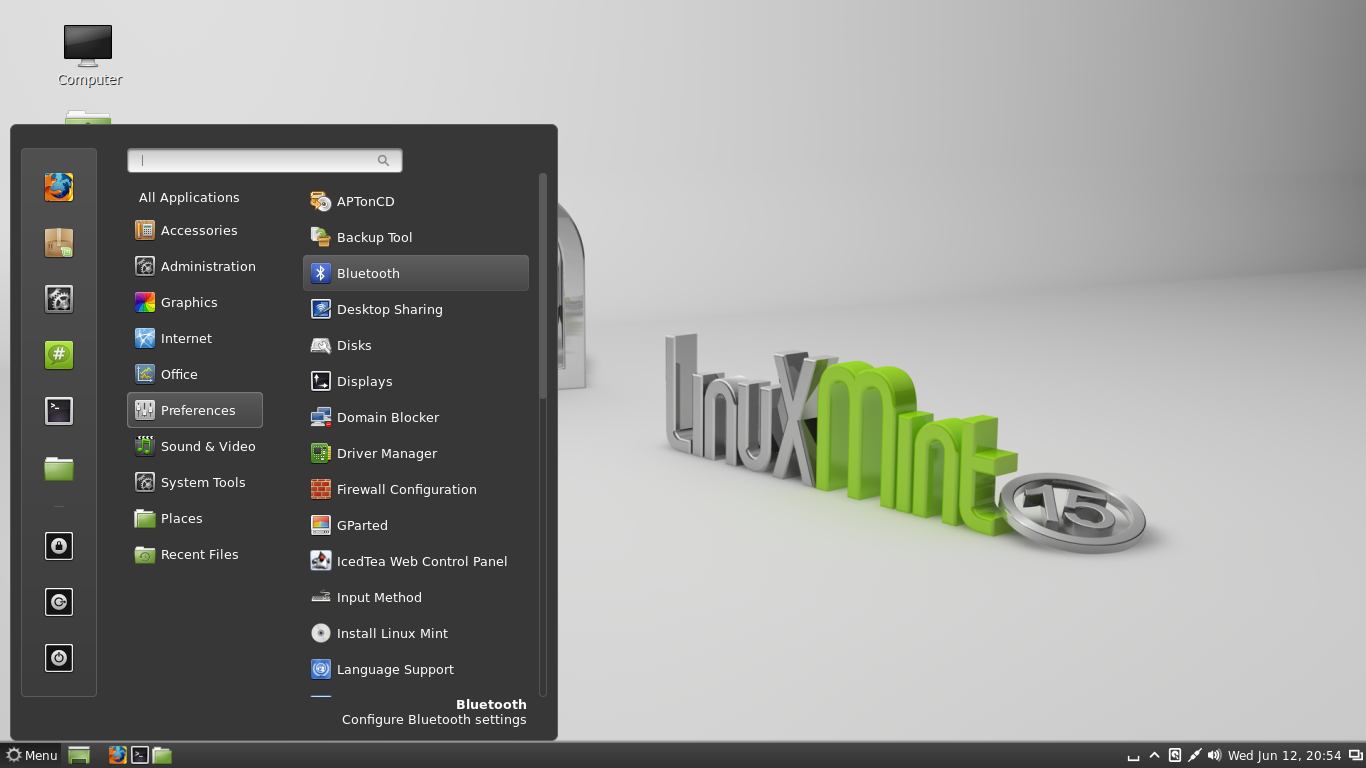Launch Install Linux Mint
Image resolution: width=1366 pixels, height=768 pixels.
(x=415, y=633)
